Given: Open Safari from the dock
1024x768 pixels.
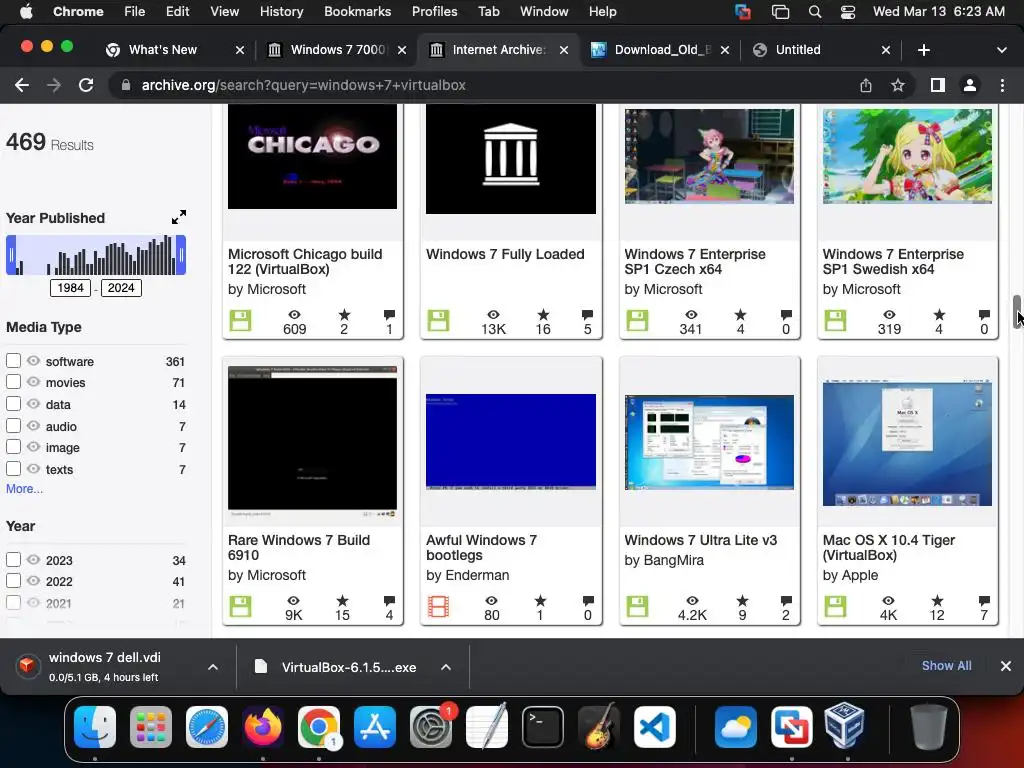Looking at the screenshot, I should [207, 727].
